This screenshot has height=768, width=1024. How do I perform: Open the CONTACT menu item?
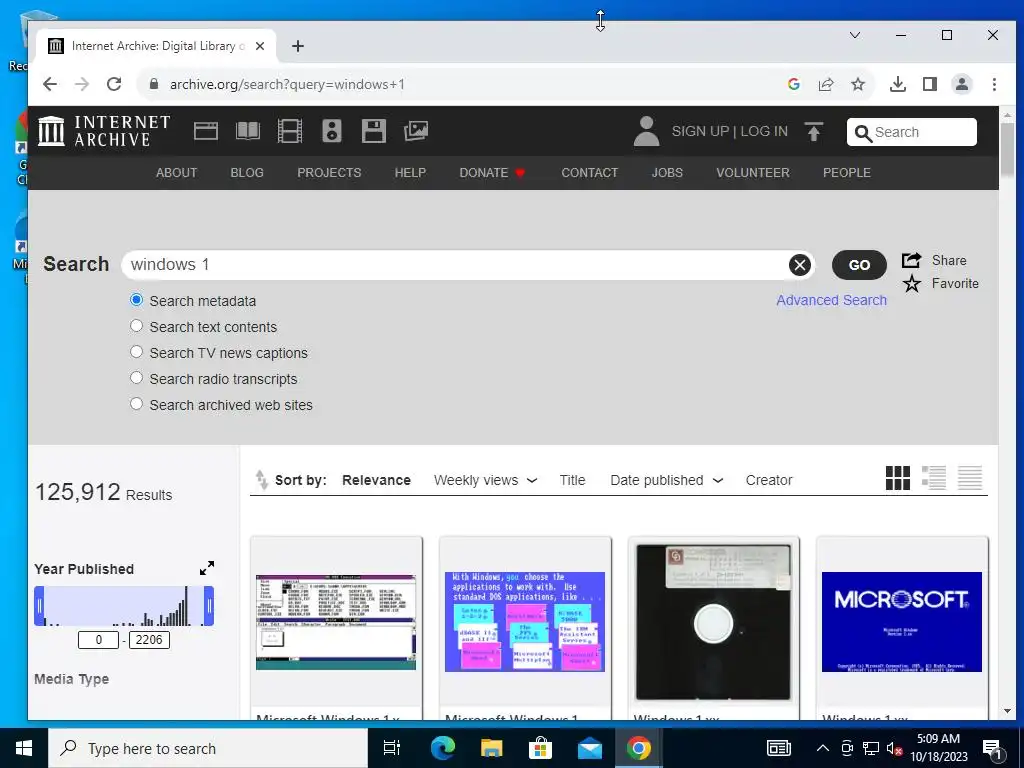click(x=590, y=172)
